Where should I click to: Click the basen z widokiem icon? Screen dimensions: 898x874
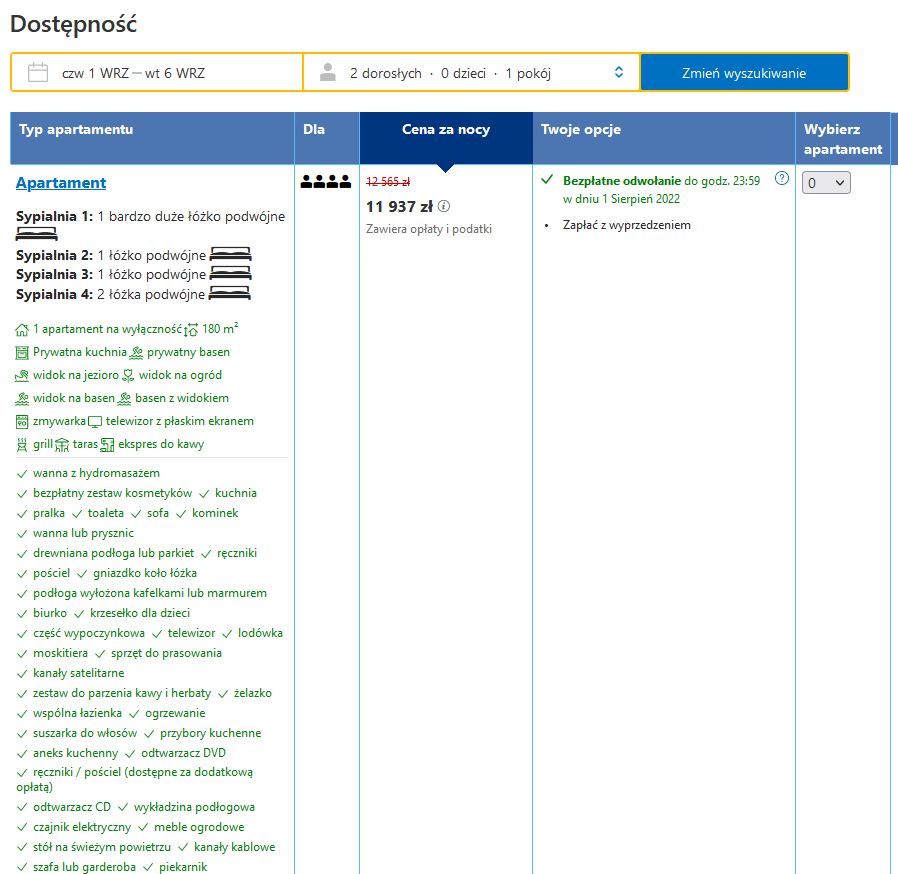[x=124, y=399]
